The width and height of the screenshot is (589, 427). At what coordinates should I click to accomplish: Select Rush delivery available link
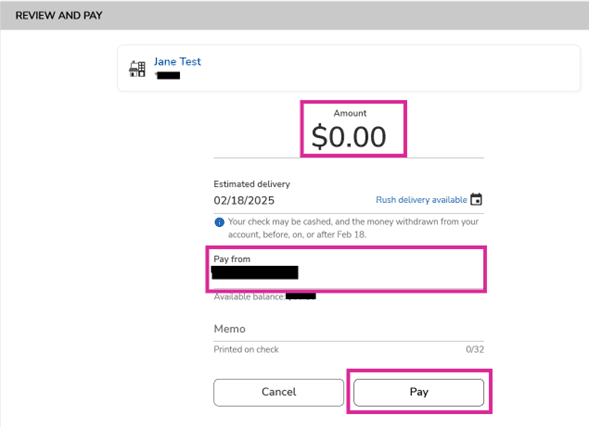(421, 200)
